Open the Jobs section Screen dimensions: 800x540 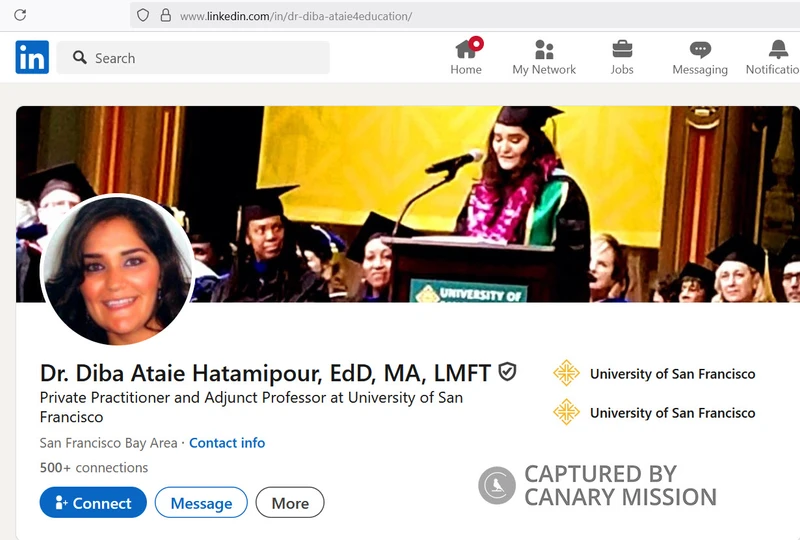point(622,57)
